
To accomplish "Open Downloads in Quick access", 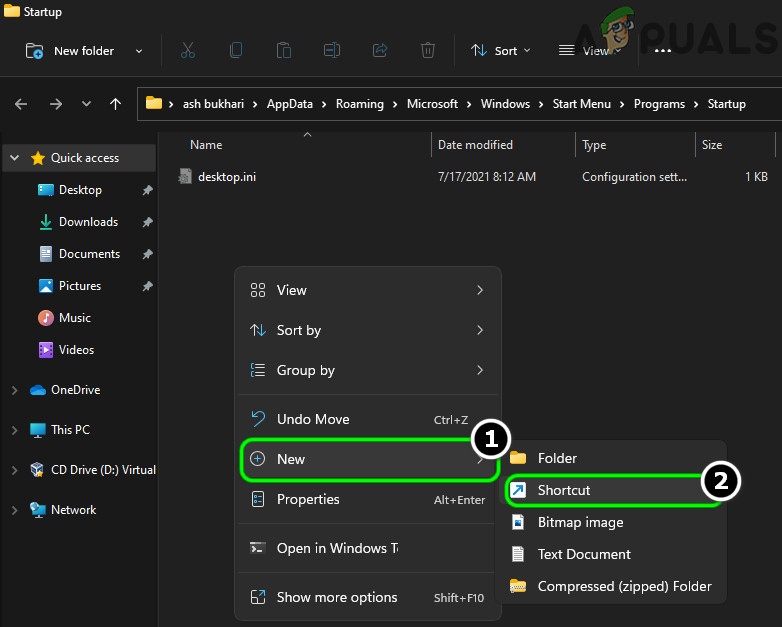I will coord(88,222).
